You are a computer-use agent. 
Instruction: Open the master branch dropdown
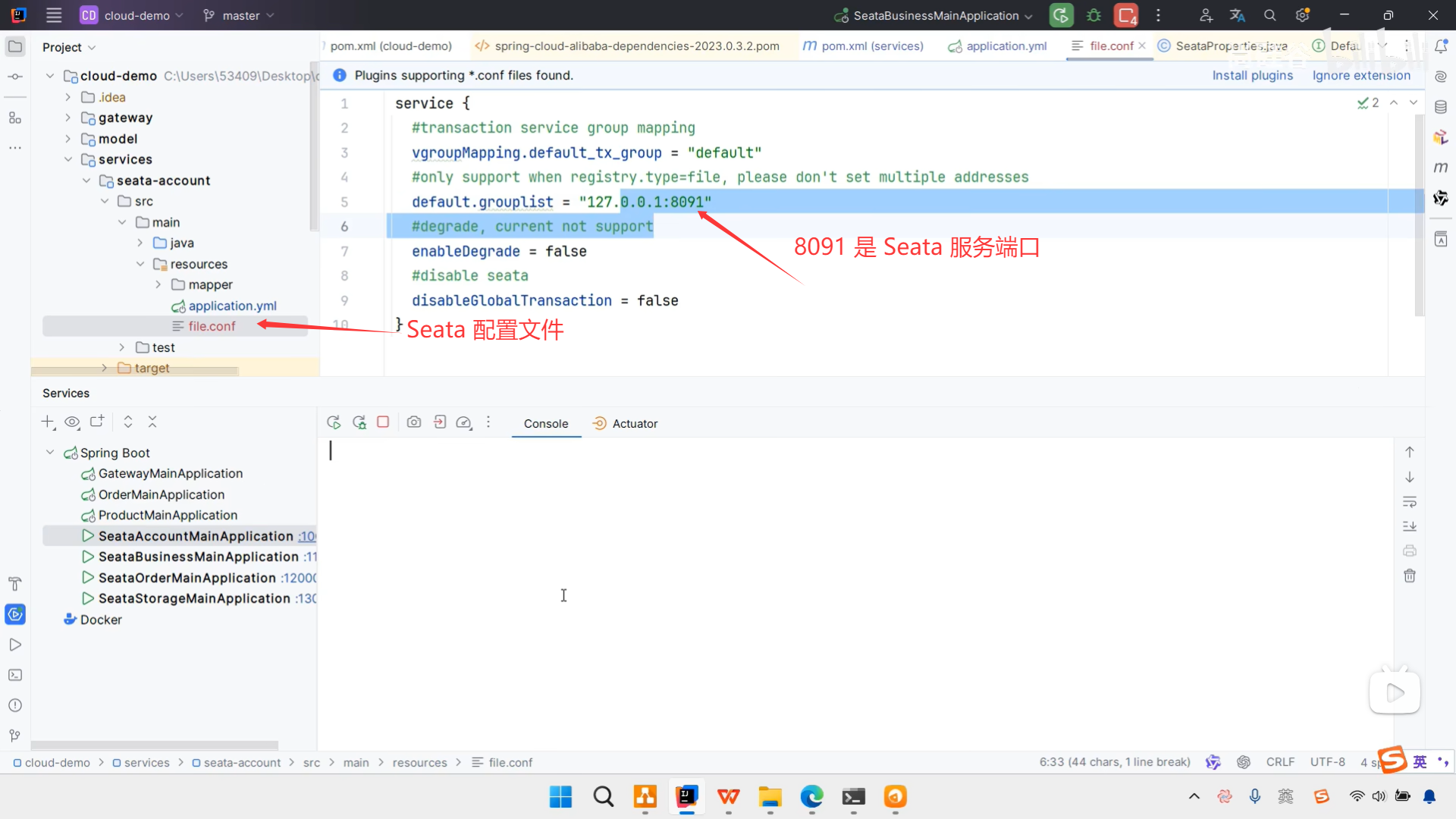[239, 15]
